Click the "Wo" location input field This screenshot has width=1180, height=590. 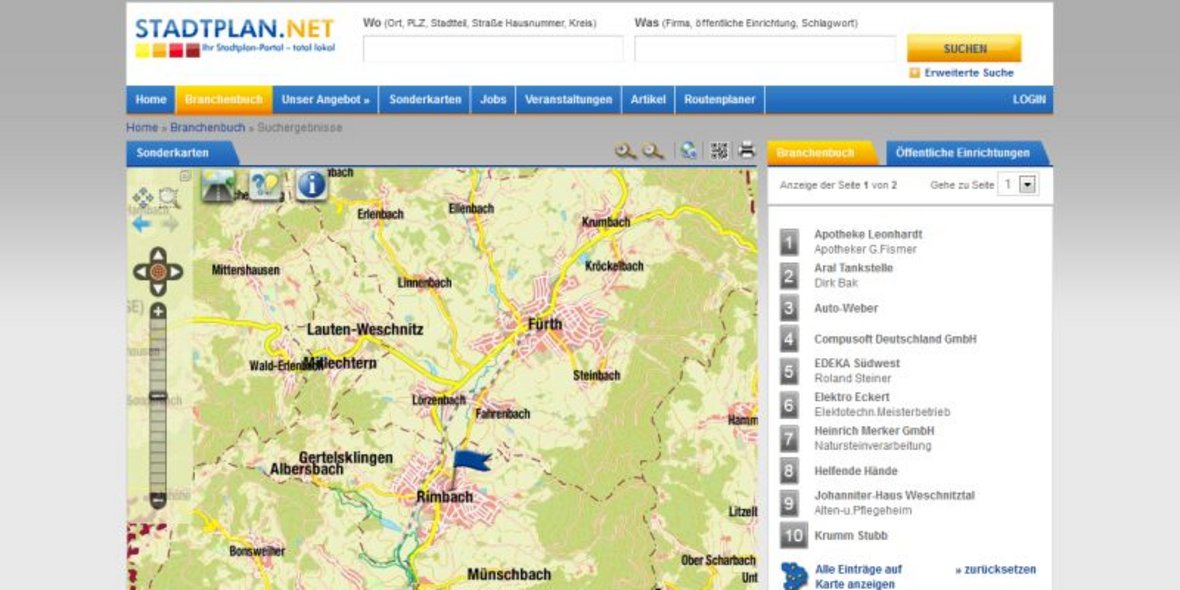pyautogui.click(x=492, y=47)
